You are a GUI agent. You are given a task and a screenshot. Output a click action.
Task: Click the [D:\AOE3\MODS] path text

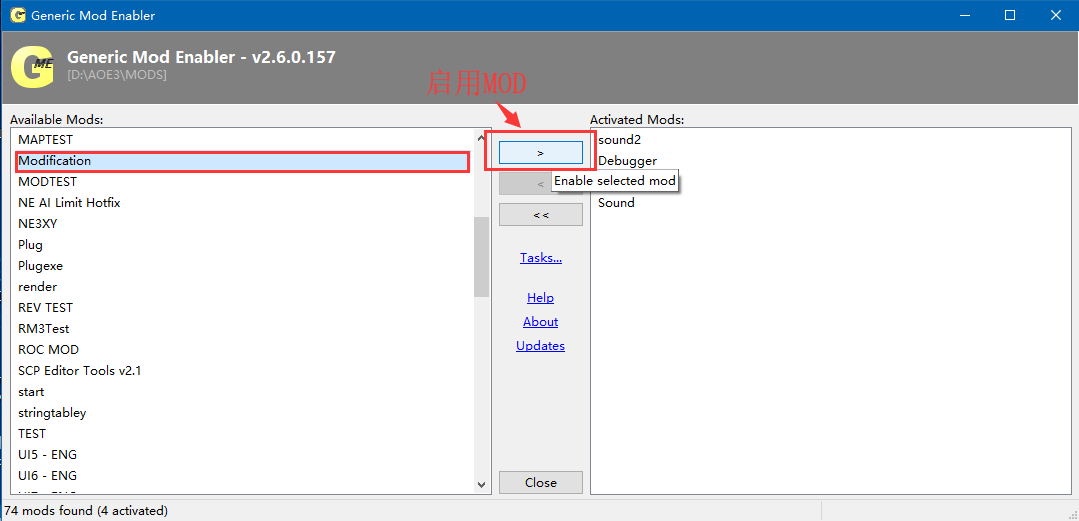(117, 74)
